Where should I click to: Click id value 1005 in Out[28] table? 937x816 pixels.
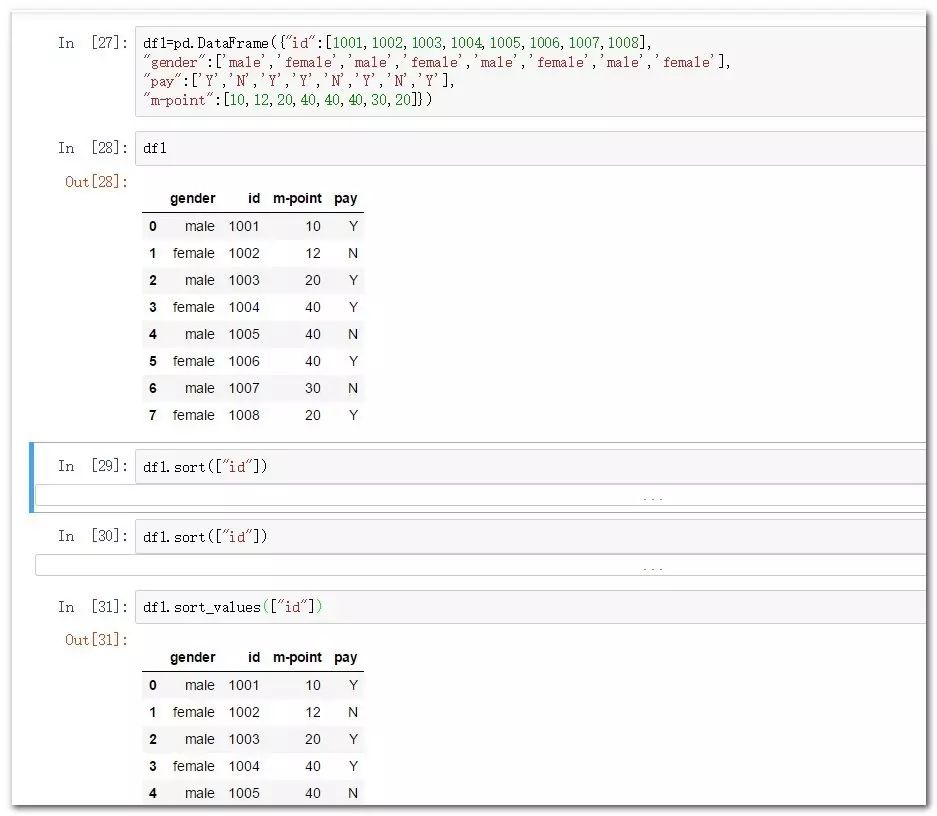(244, 334)
